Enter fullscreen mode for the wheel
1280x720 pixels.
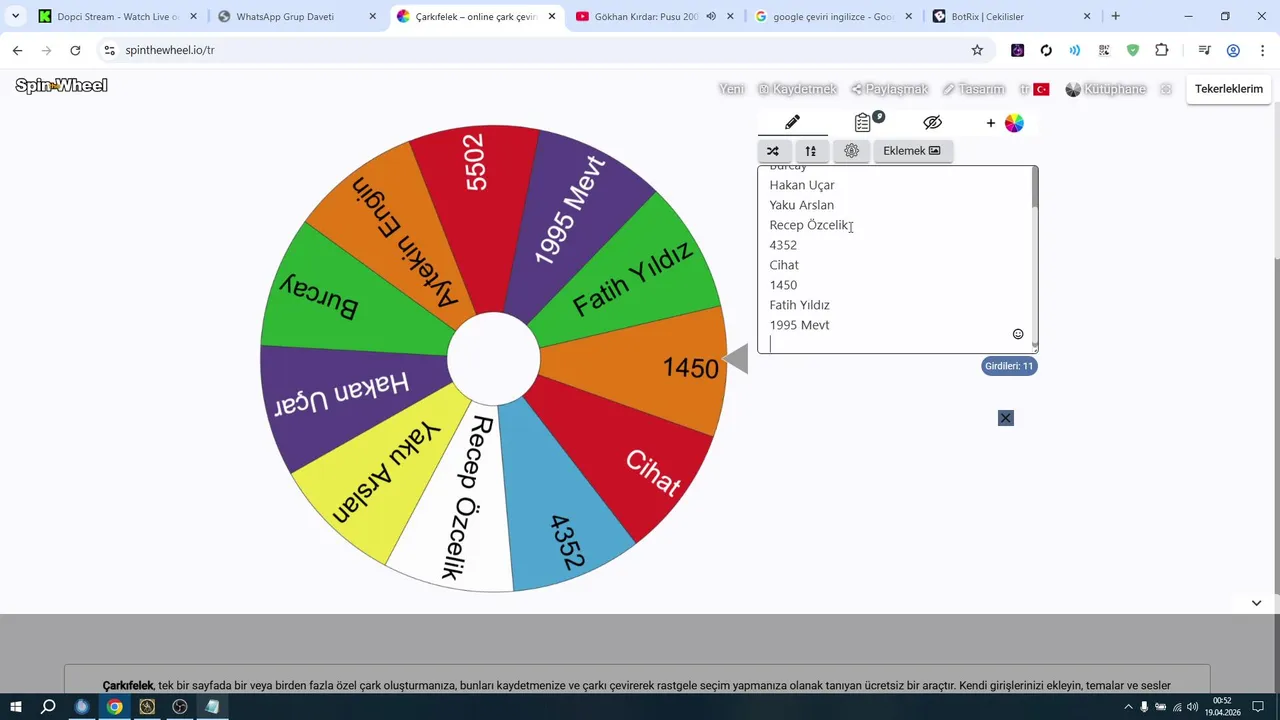pyautogui.click(x=1166, y=89)
